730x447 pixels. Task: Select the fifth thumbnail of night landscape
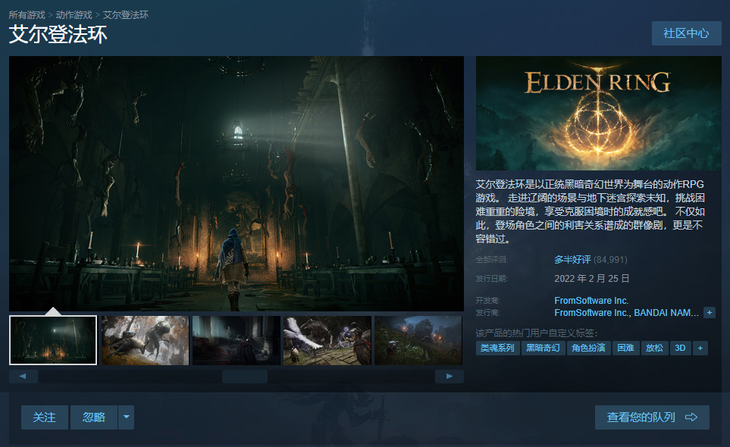coord(419,340)
